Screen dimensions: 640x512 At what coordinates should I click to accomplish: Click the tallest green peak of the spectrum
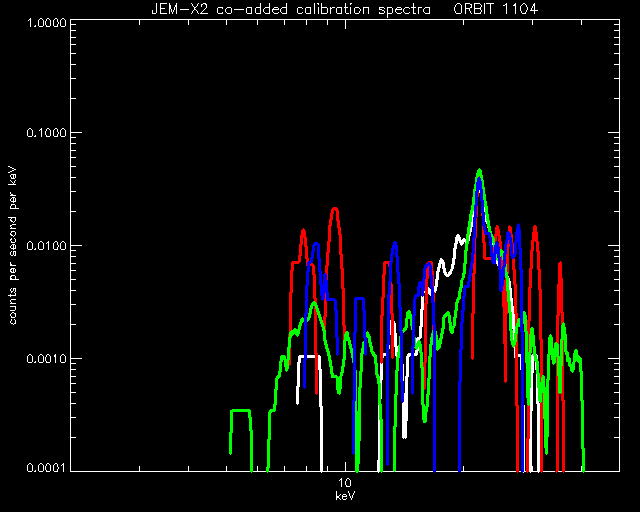click(480, 170)
